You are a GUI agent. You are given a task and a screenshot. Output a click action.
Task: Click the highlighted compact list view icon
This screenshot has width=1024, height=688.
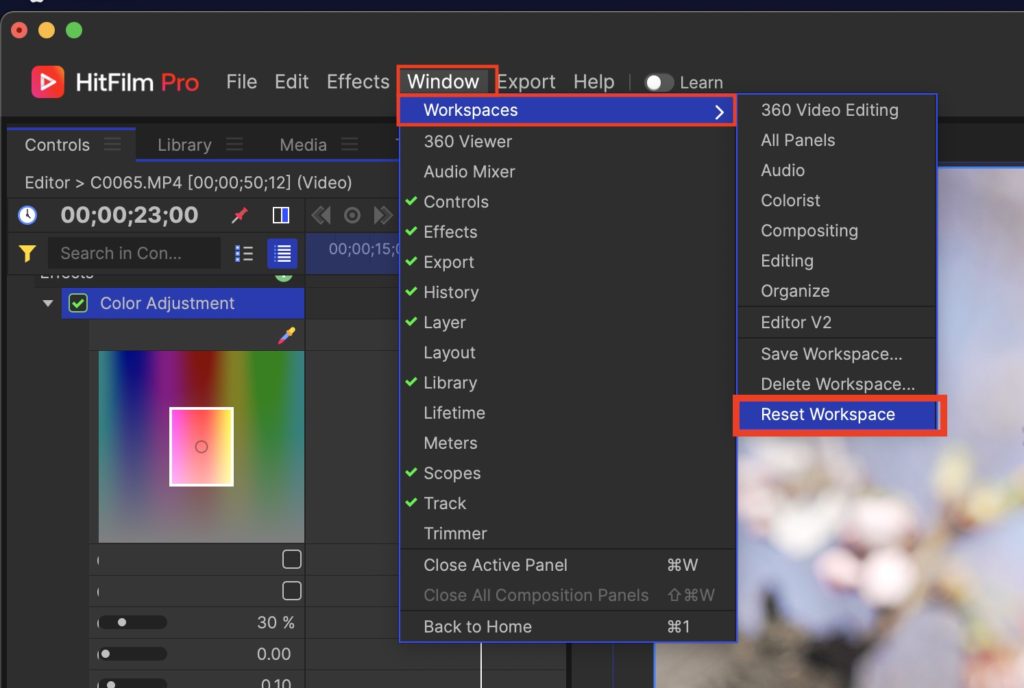(282, 254)
